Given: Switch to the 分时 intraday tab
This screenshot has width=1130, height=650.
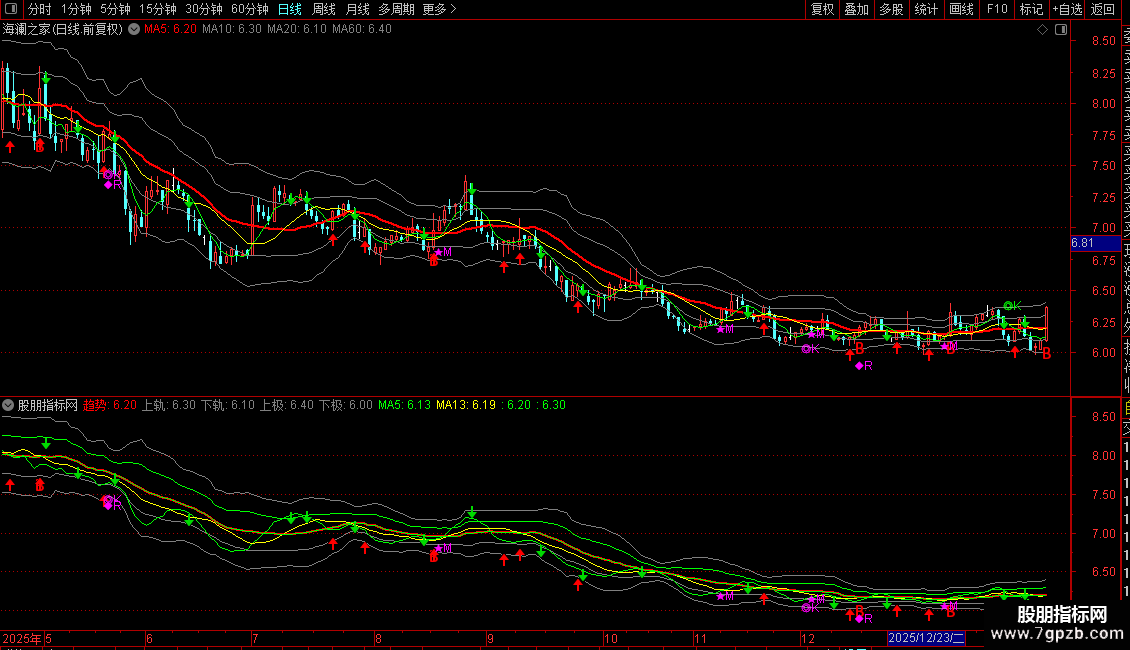Looking at the screenshot, I should tap(39, 9).
